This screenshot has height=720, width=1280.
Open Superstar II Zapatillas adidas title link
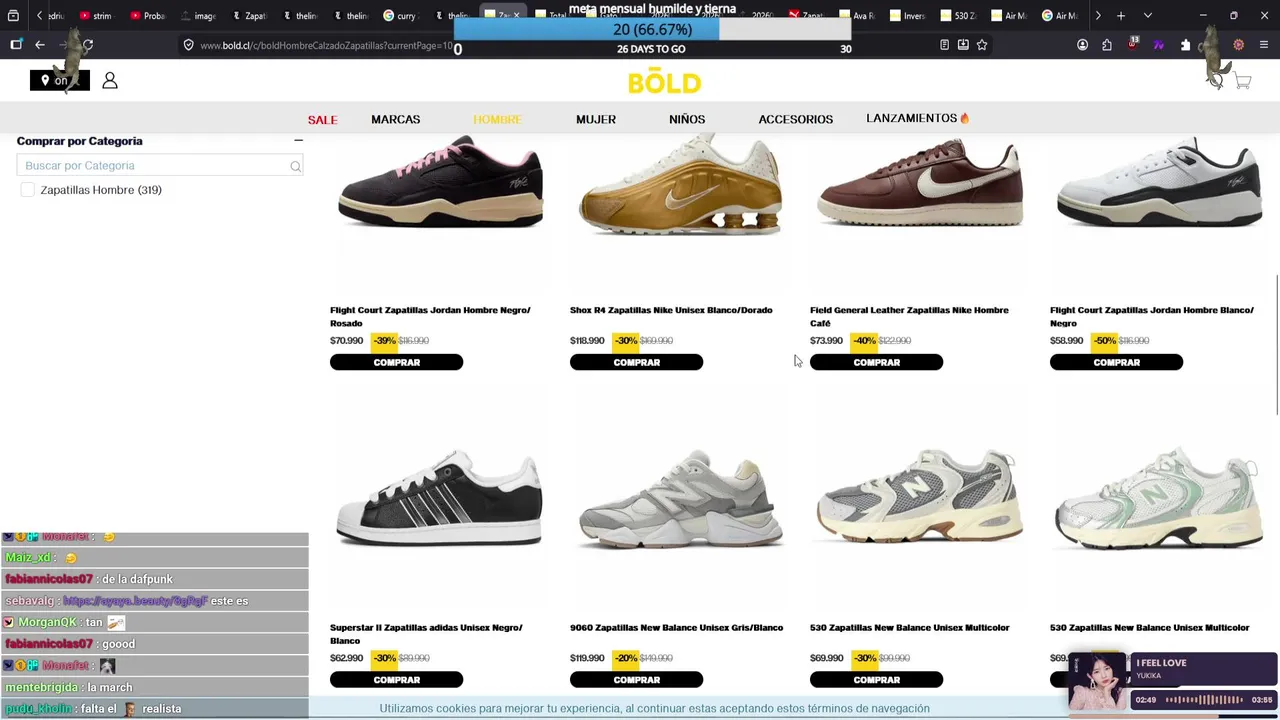click(x=426, y=634)
